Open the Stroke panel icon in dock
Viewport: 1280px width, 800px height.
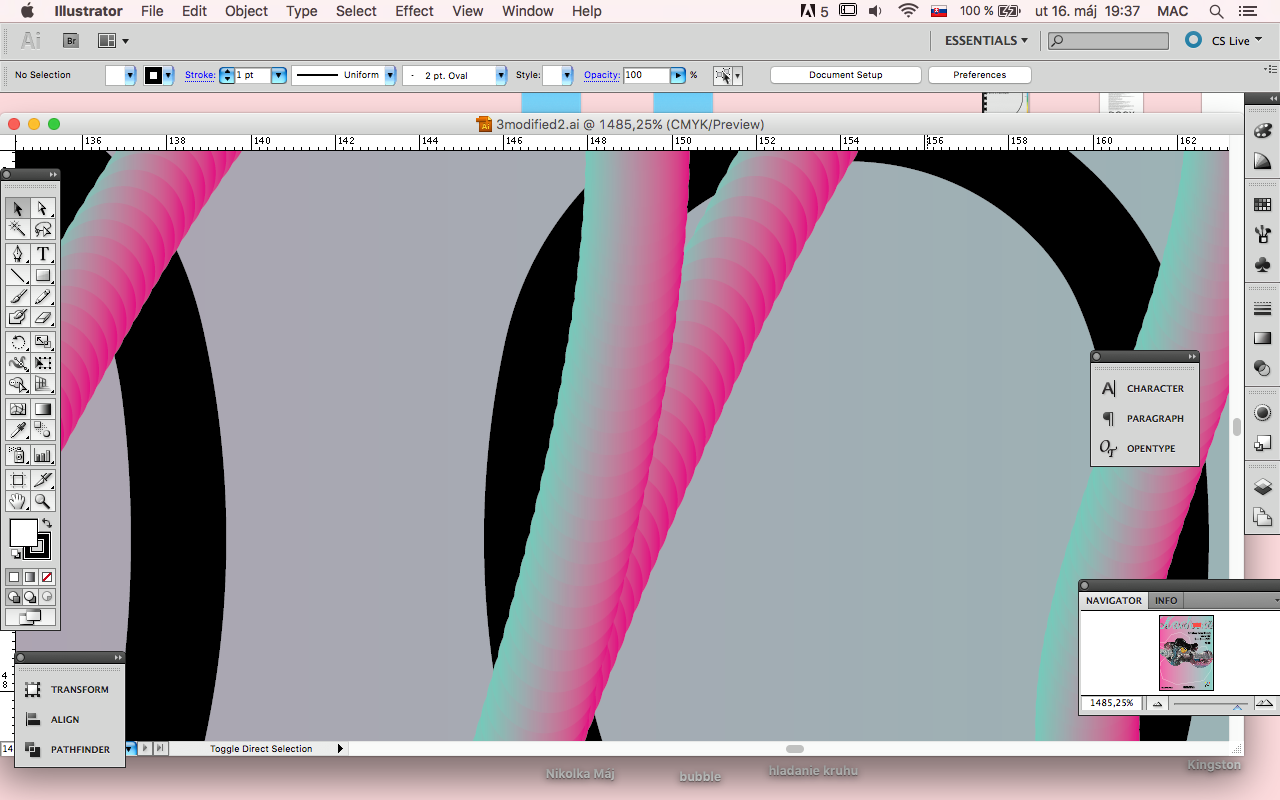coord(1262,310)
